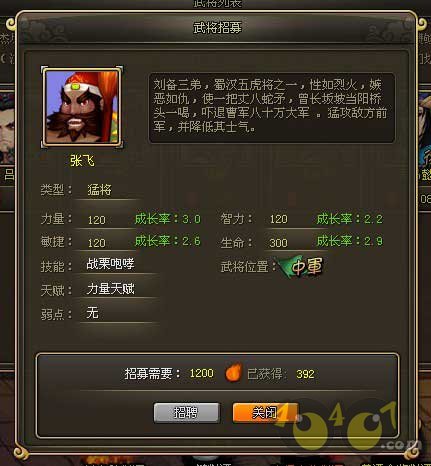The height and width of the screenshot is (466, 431).
Task: Click the 猛将 type value
Action: click(x=99, y=190)
